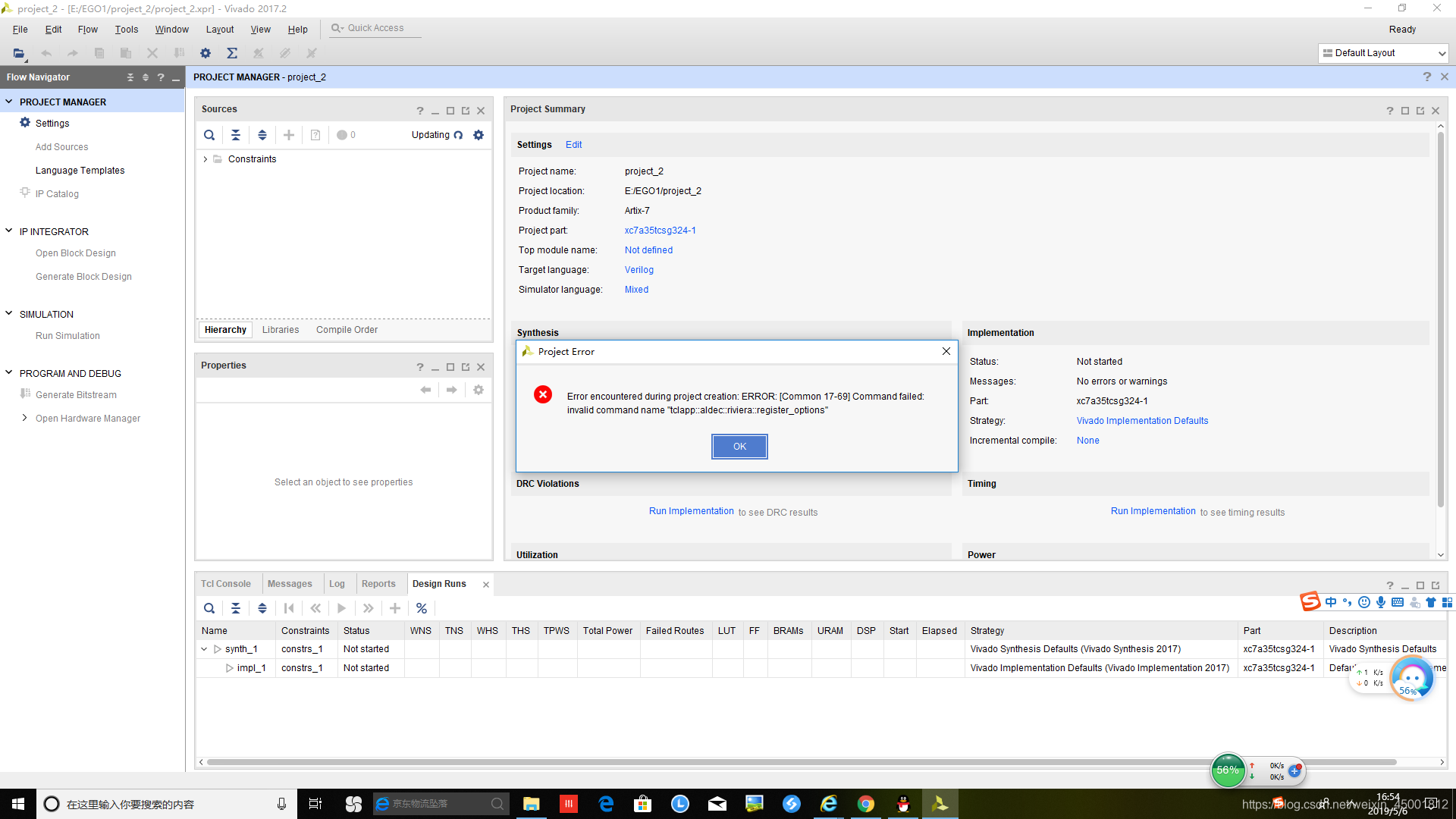The height and width of the screenshot is (819, 1456).
Task: Click the Properties forward arrow
Action: pyautogui.click(x=452, y=390)
